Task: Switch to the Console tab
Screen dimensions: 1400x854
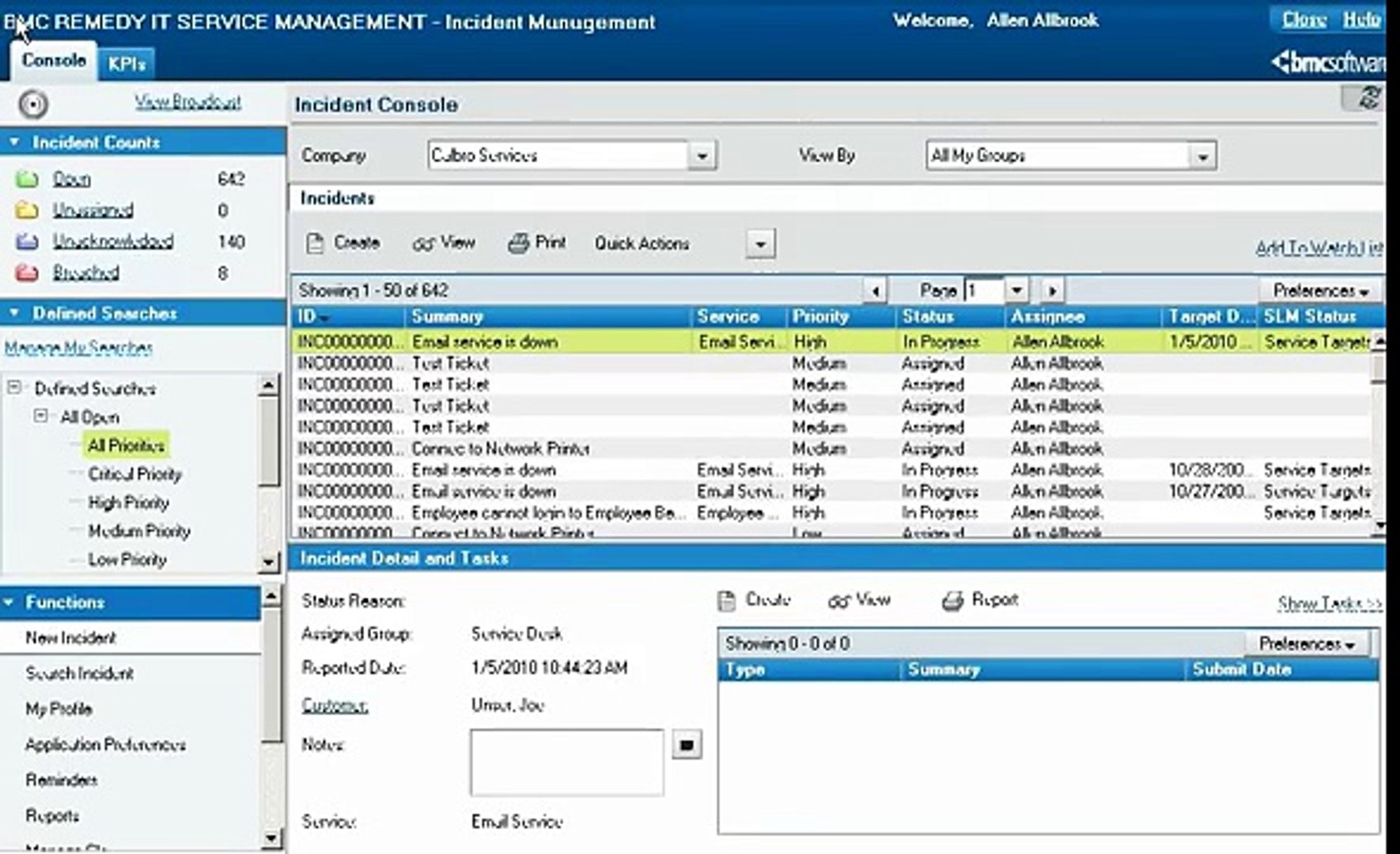Action: pos(53,61)
